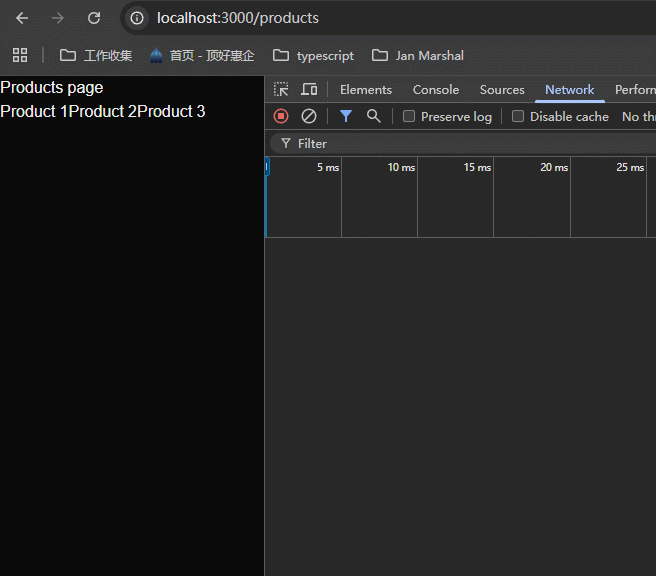This screenshot has height=576, width=656.
Task: Check the Disable cache option
Action: [x=518, y=117]
